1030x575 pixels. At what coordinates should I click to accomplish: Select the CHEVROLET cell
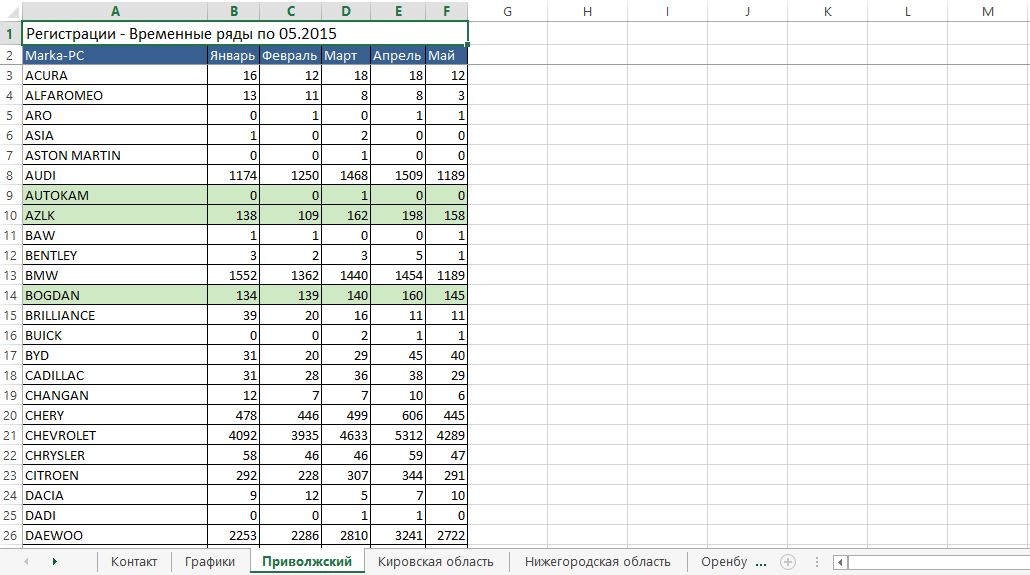point(115,435)
